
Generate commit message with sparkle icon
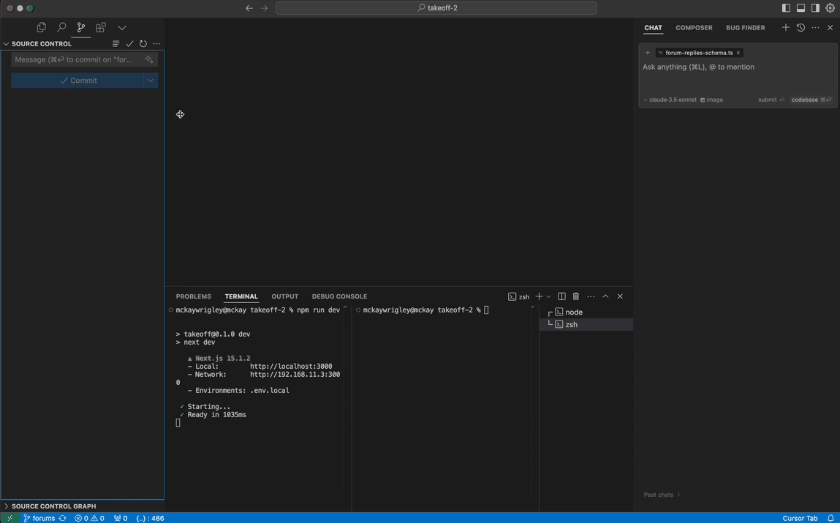[x=149, y=59]
